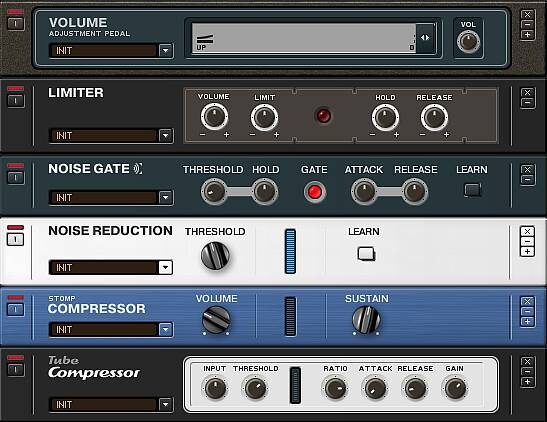Toggle power button on Tube Compressor module
This screenshot has width=547, height=422.
16,370
